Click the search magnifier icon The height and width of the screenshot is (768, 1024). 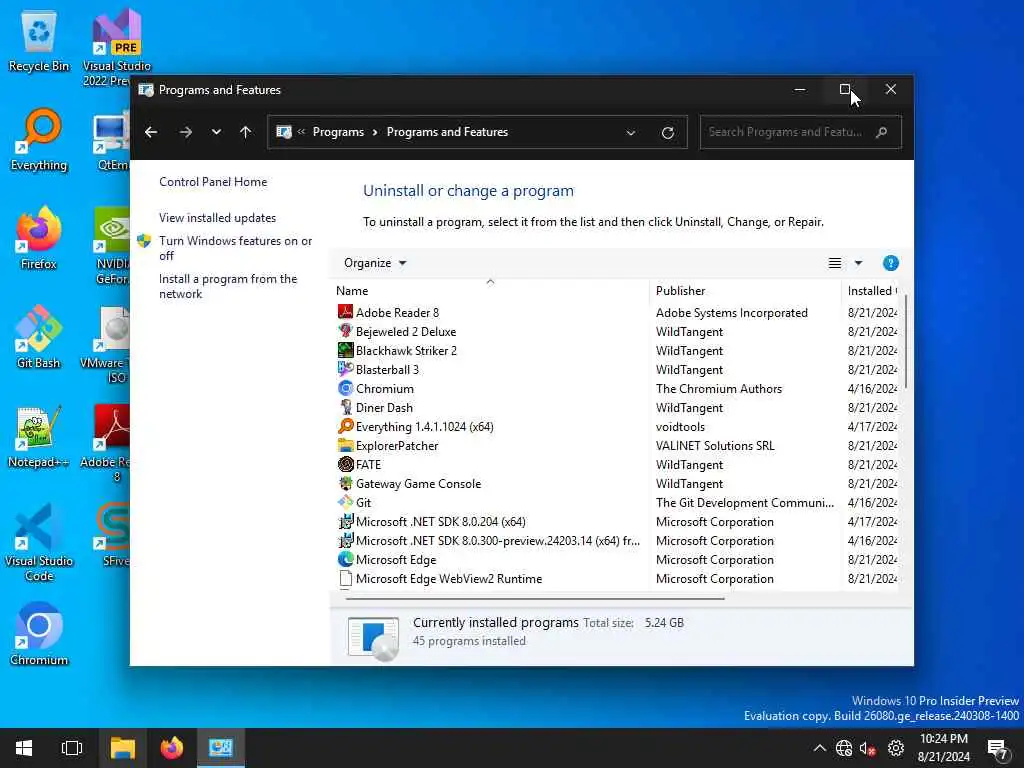click(x=882, y=132)
